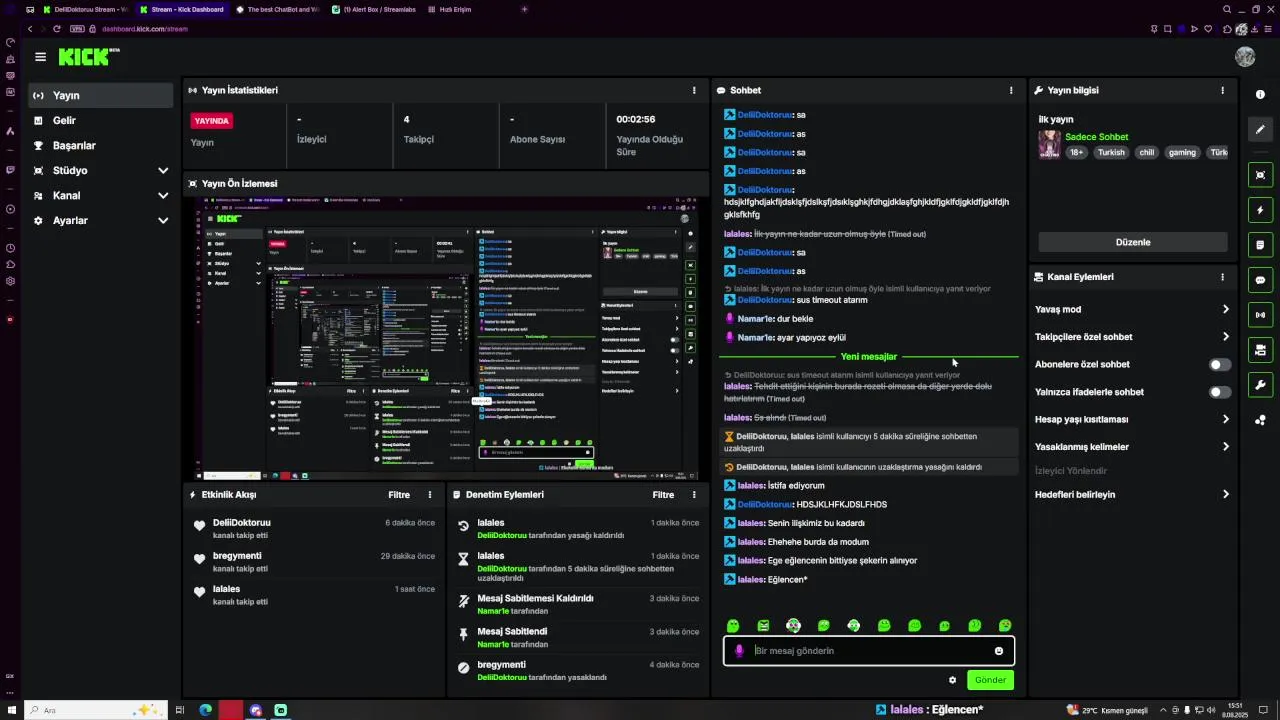Insert the last green emote in the emote row
The image size is (1280, 720).
[x=1005, y=626]
